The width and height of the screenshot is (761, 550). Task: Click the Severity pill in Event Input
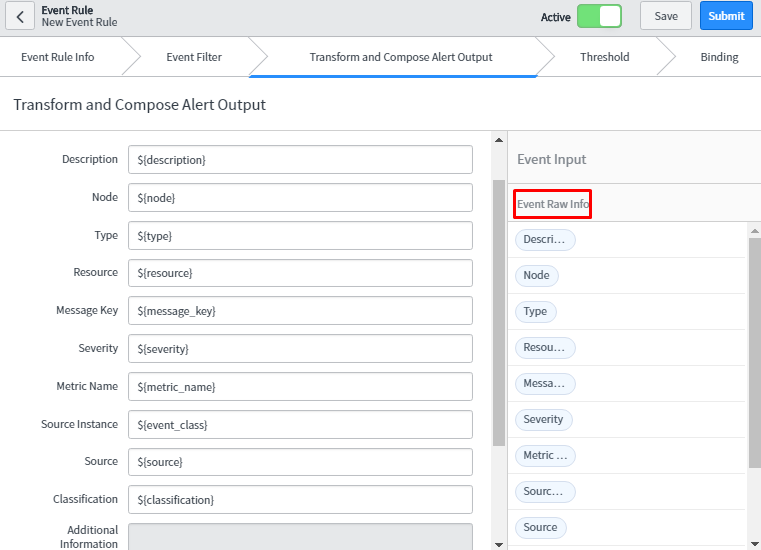543,419
